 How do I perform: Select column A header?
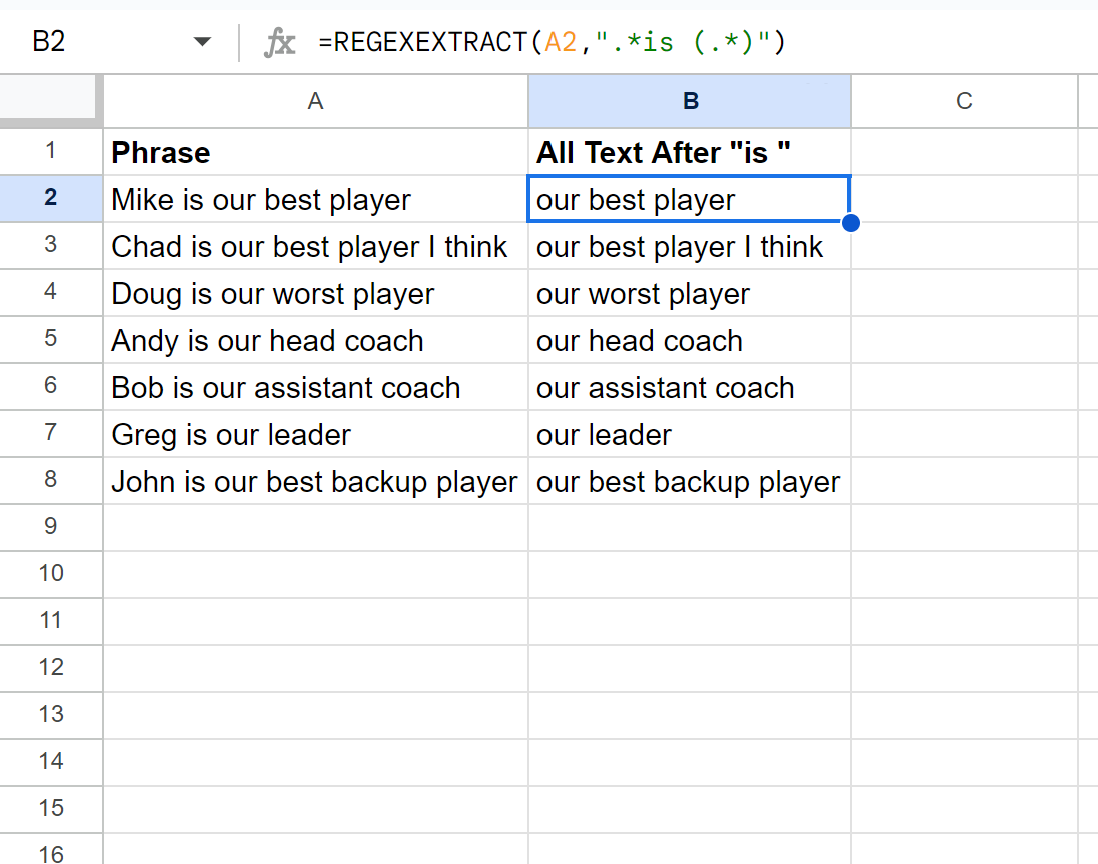pyautogui.click(x=315, y=101)
